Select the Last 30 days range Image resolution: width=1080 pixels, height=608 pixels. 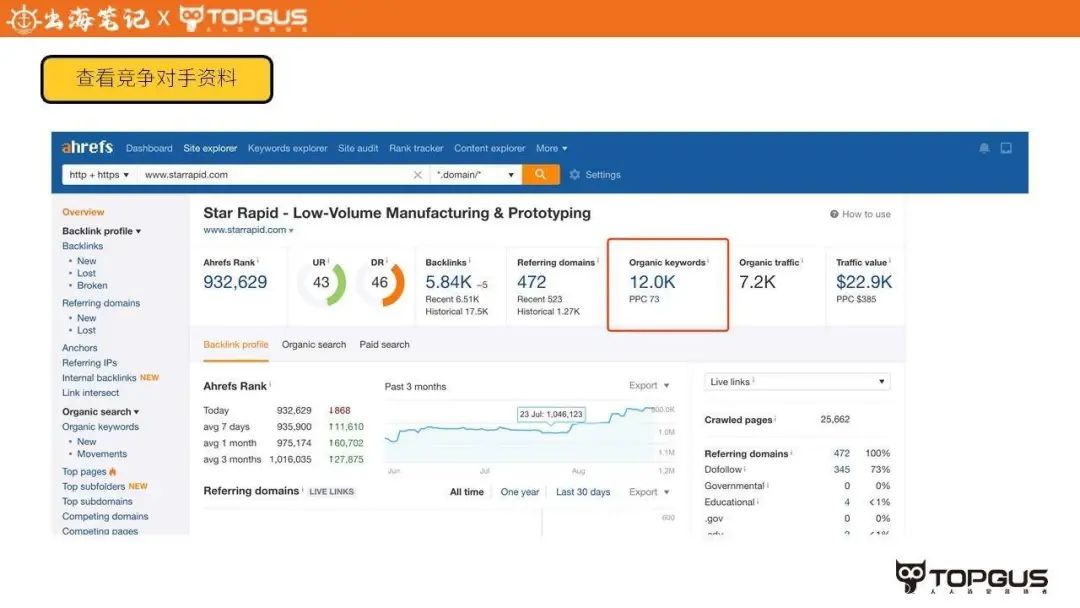click(x=583, y=492)
